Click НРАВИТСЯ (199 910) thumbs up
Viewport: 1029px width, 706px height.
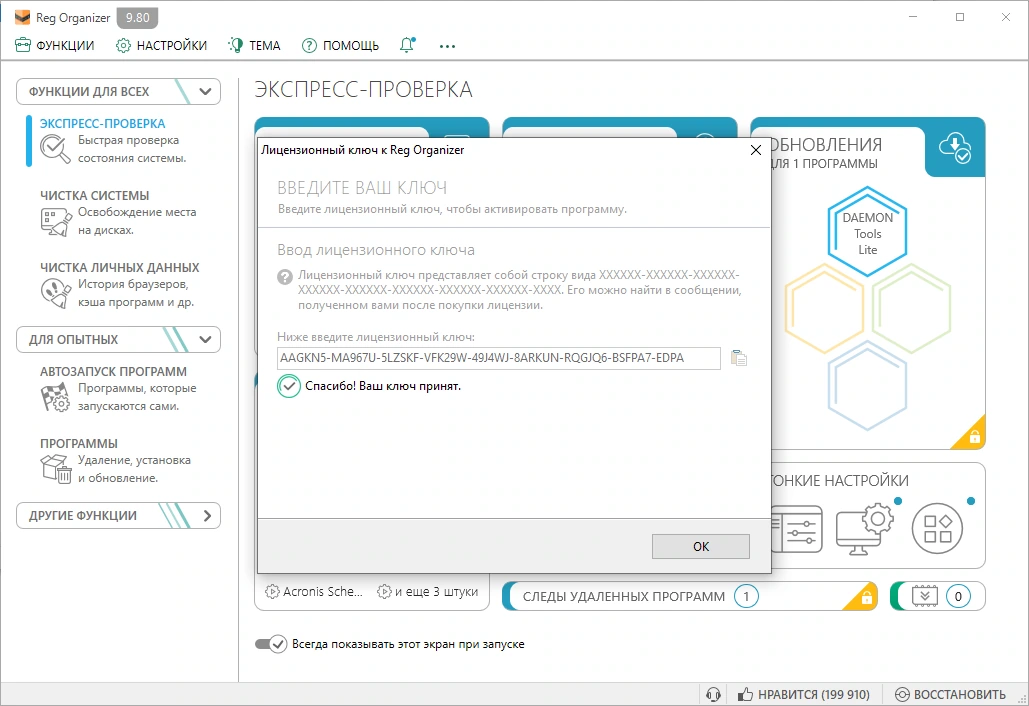(804, 694)
